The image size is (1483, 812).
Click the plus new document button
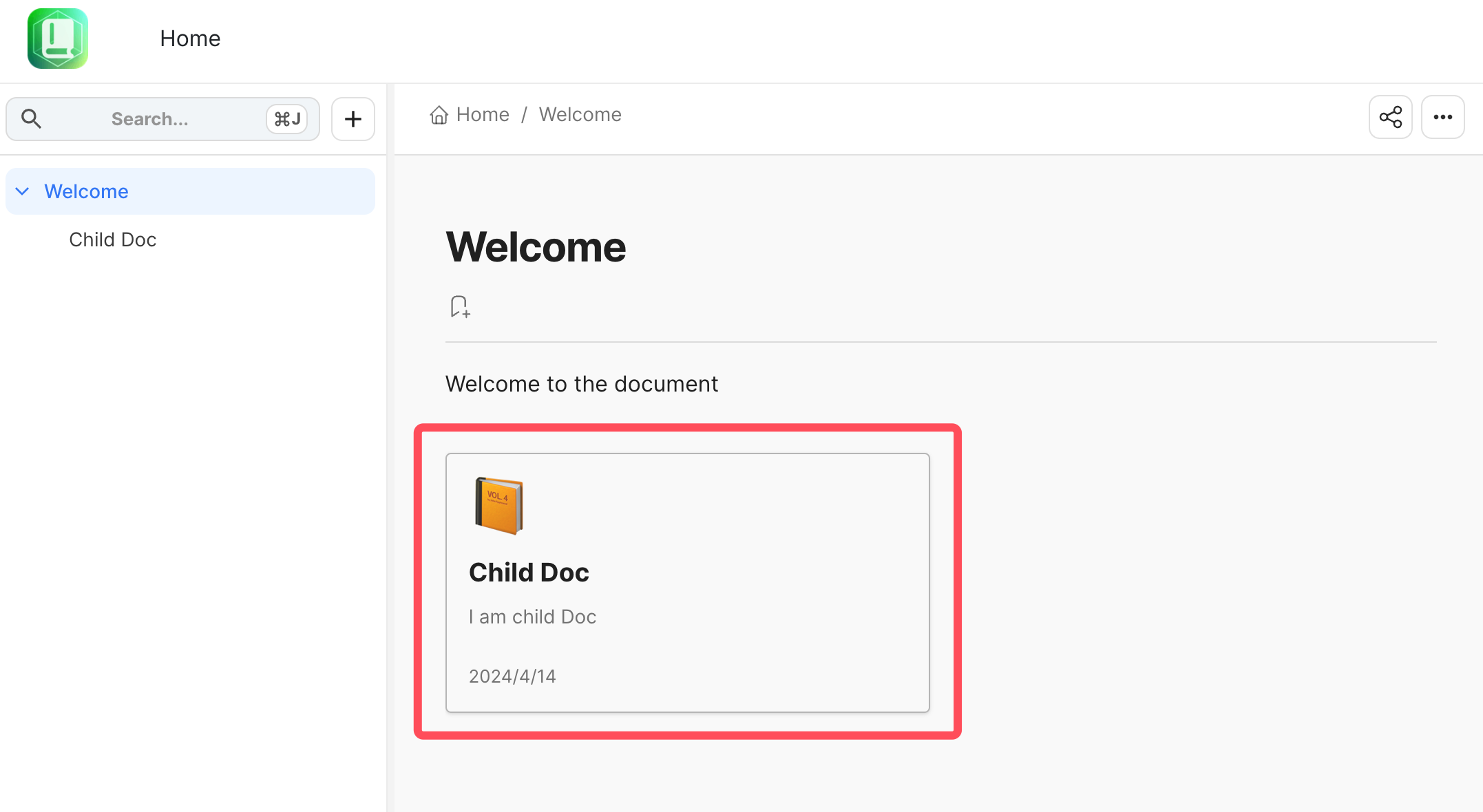point(353,119)
